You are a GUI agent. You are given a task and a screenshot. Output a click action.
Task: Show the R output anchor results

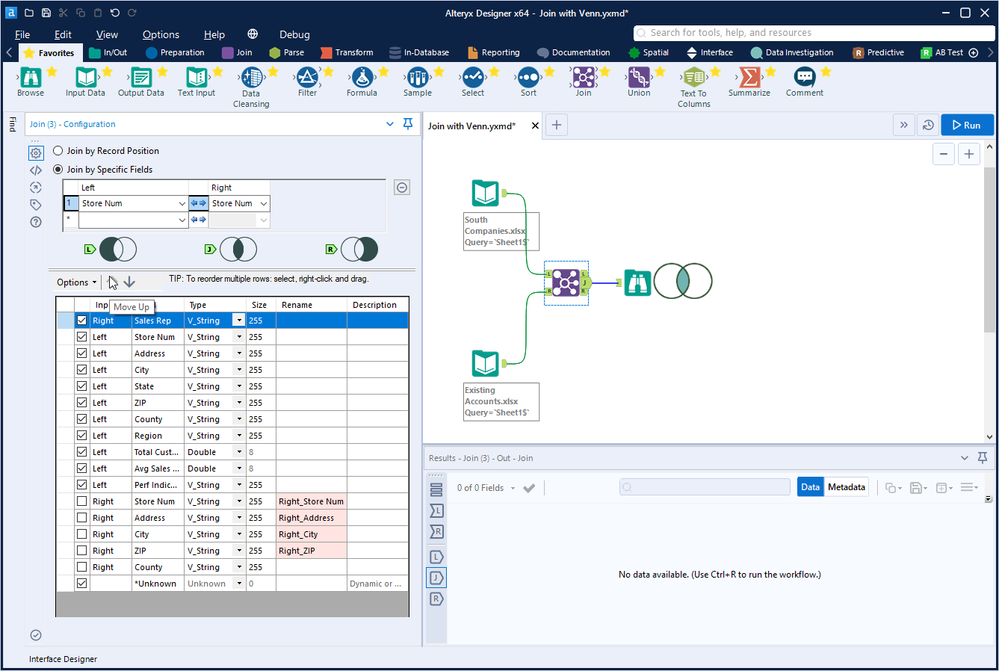pos(436,599)
